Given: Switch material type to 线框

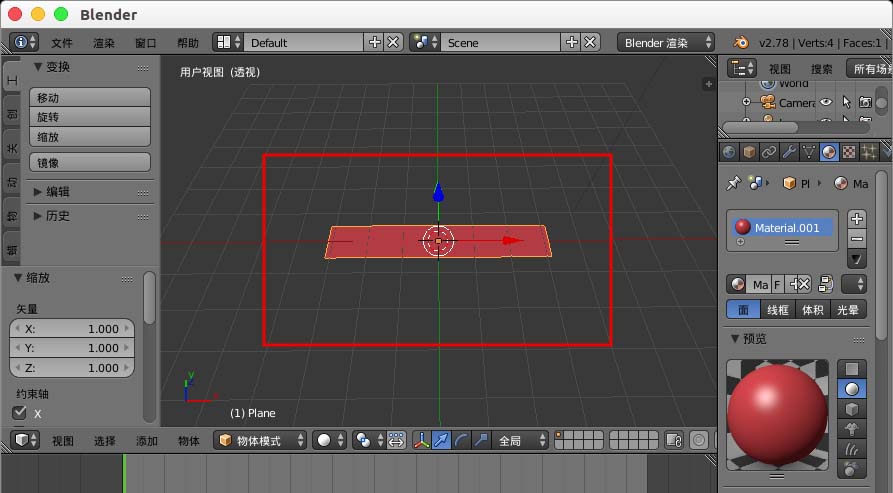Looking at the screenshot, I should click(x=777, y=310).
